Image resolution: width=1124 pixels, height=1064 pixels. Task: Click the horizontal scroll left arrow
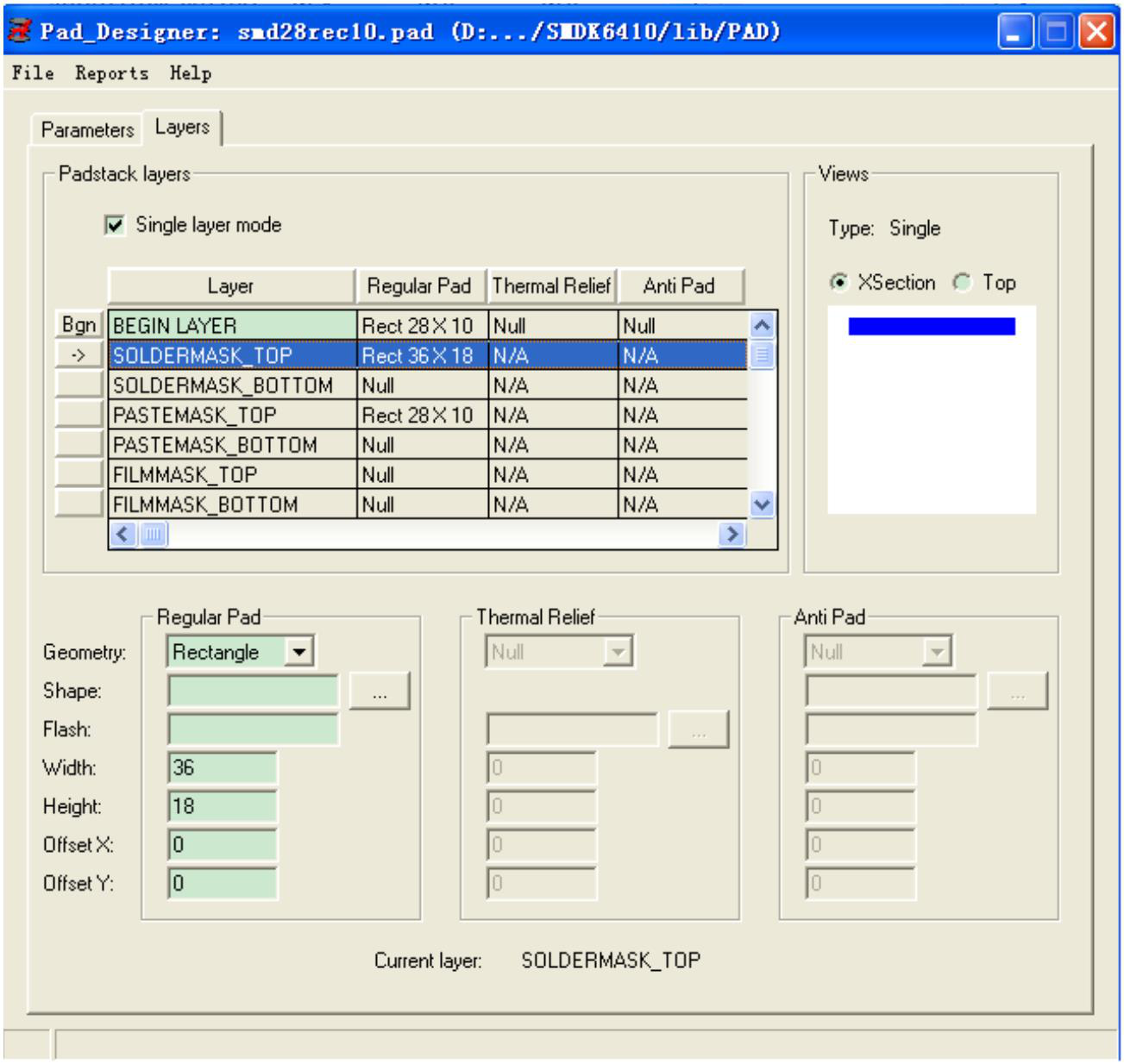coord(122,535)
